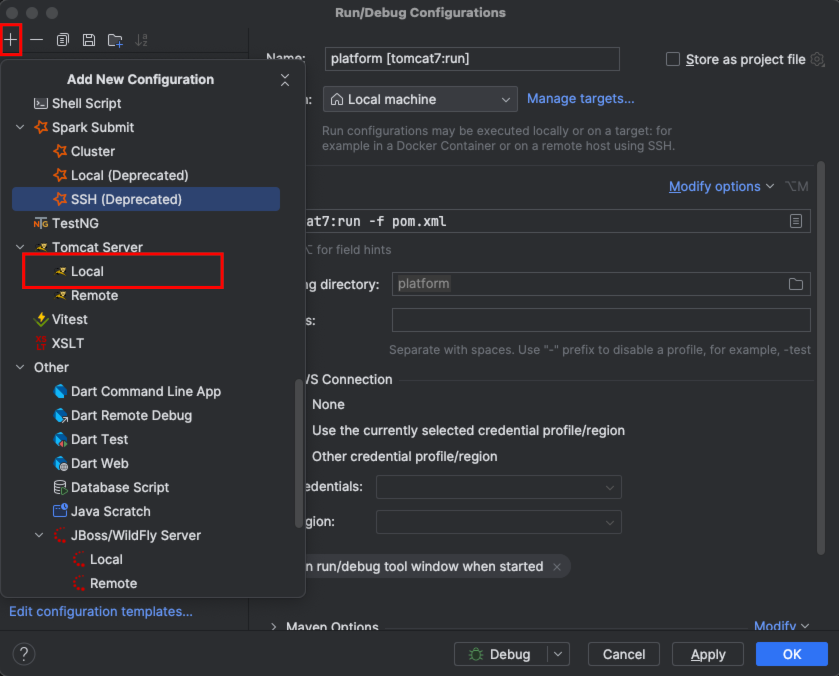Viewport: 839px width, 676px height.
Task: Collapse the JBoss/WildFly Server group
Action: click(x=39, y=535)
